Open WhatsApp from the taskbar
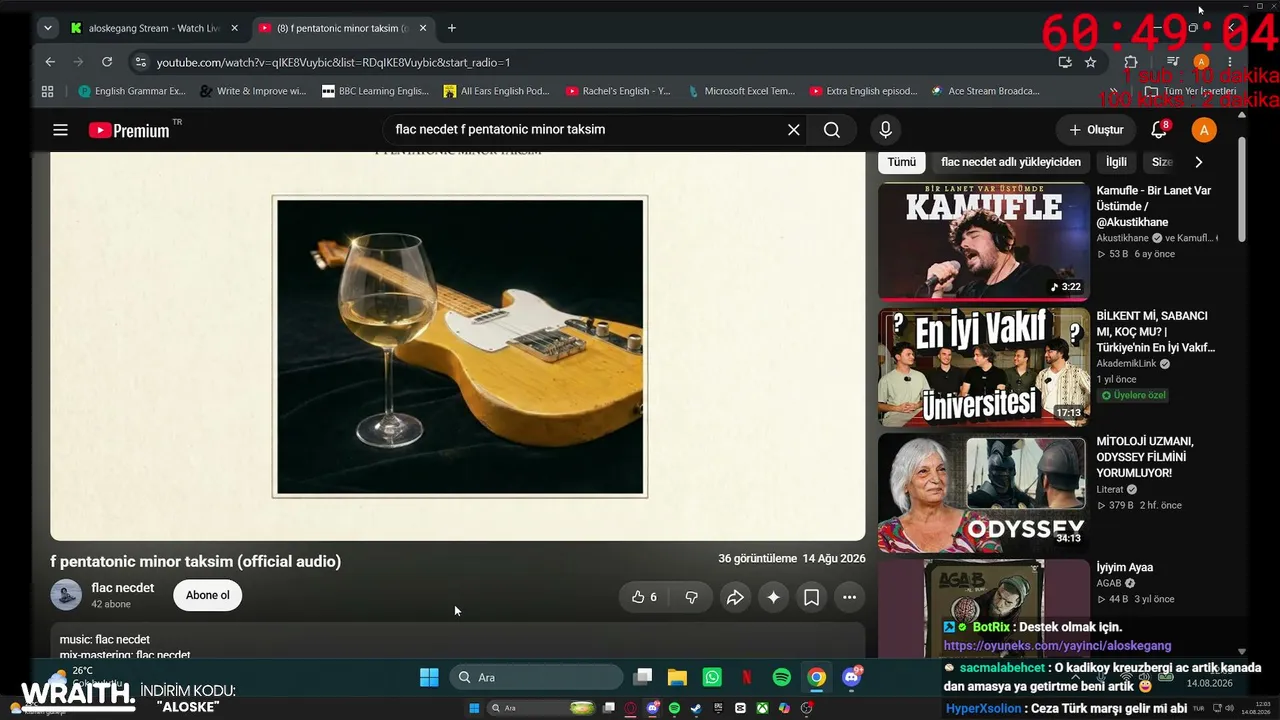Image resolution: width=1280 pixels, height=720 pixels. point(712,677)
